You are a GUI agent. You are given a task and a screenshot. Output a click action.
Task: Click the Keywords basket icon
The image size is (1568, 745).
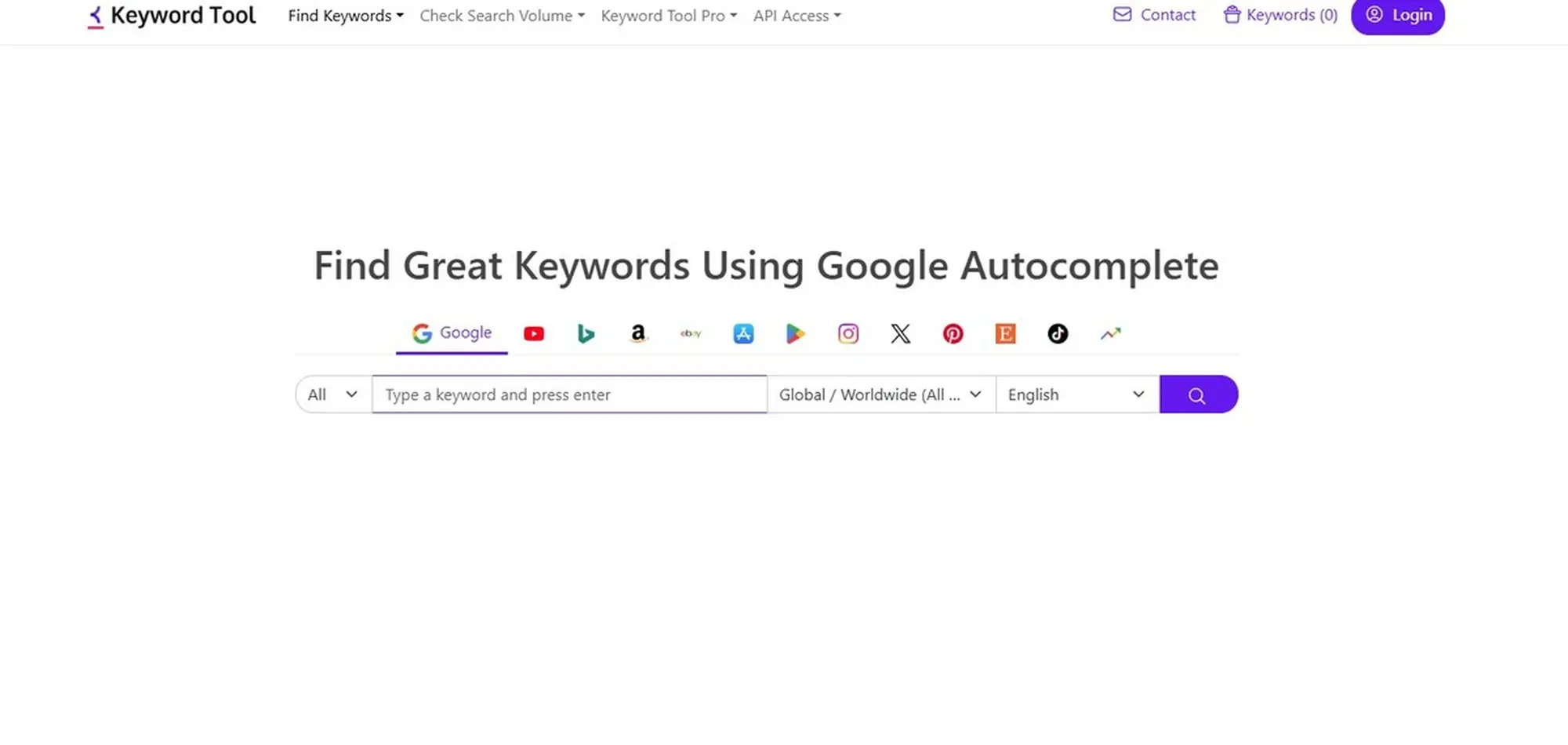(x=1232, y=15)
